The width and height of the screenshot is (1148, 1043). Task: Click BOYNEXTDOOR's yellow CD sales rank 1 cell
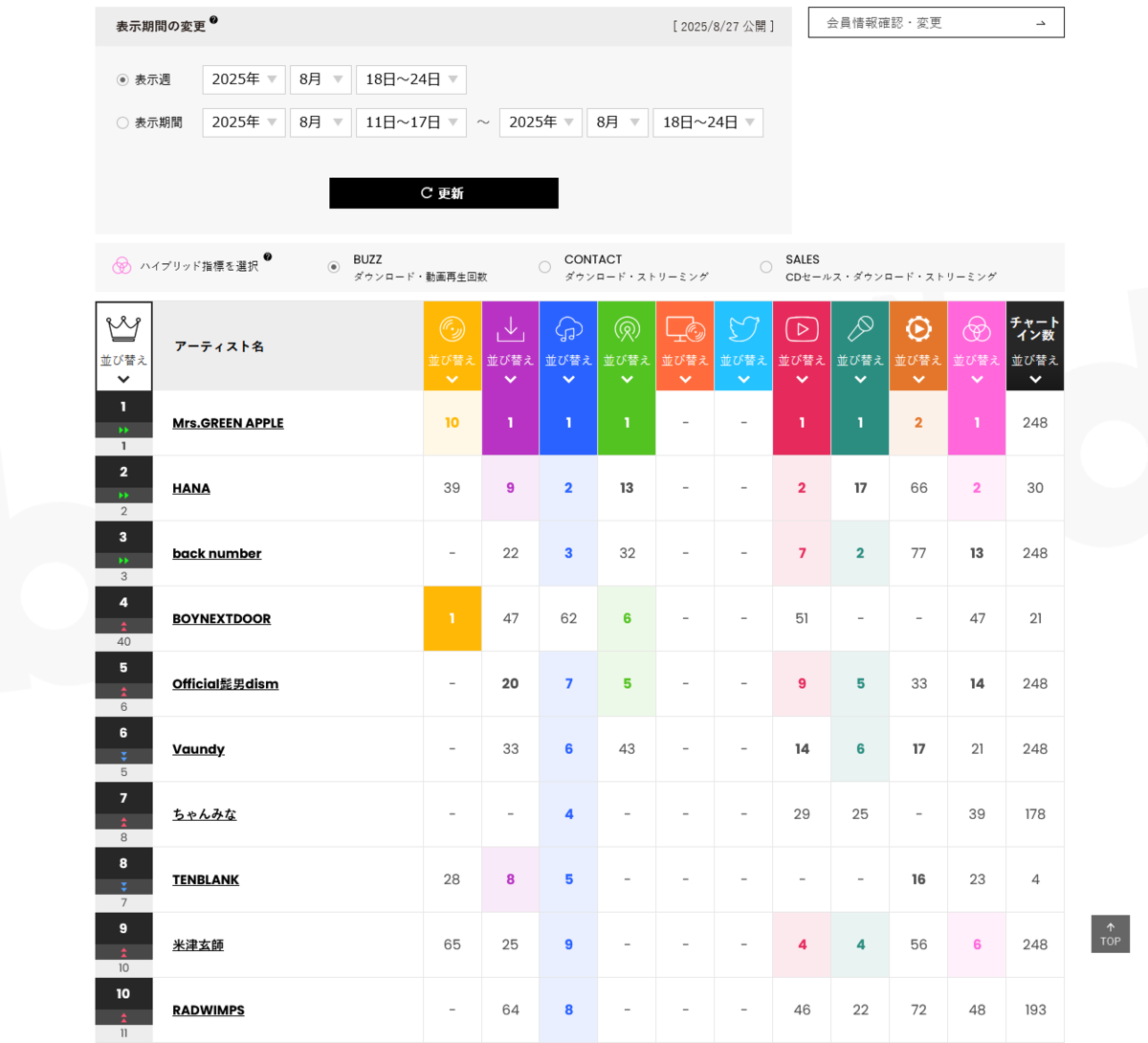point(453,618)
